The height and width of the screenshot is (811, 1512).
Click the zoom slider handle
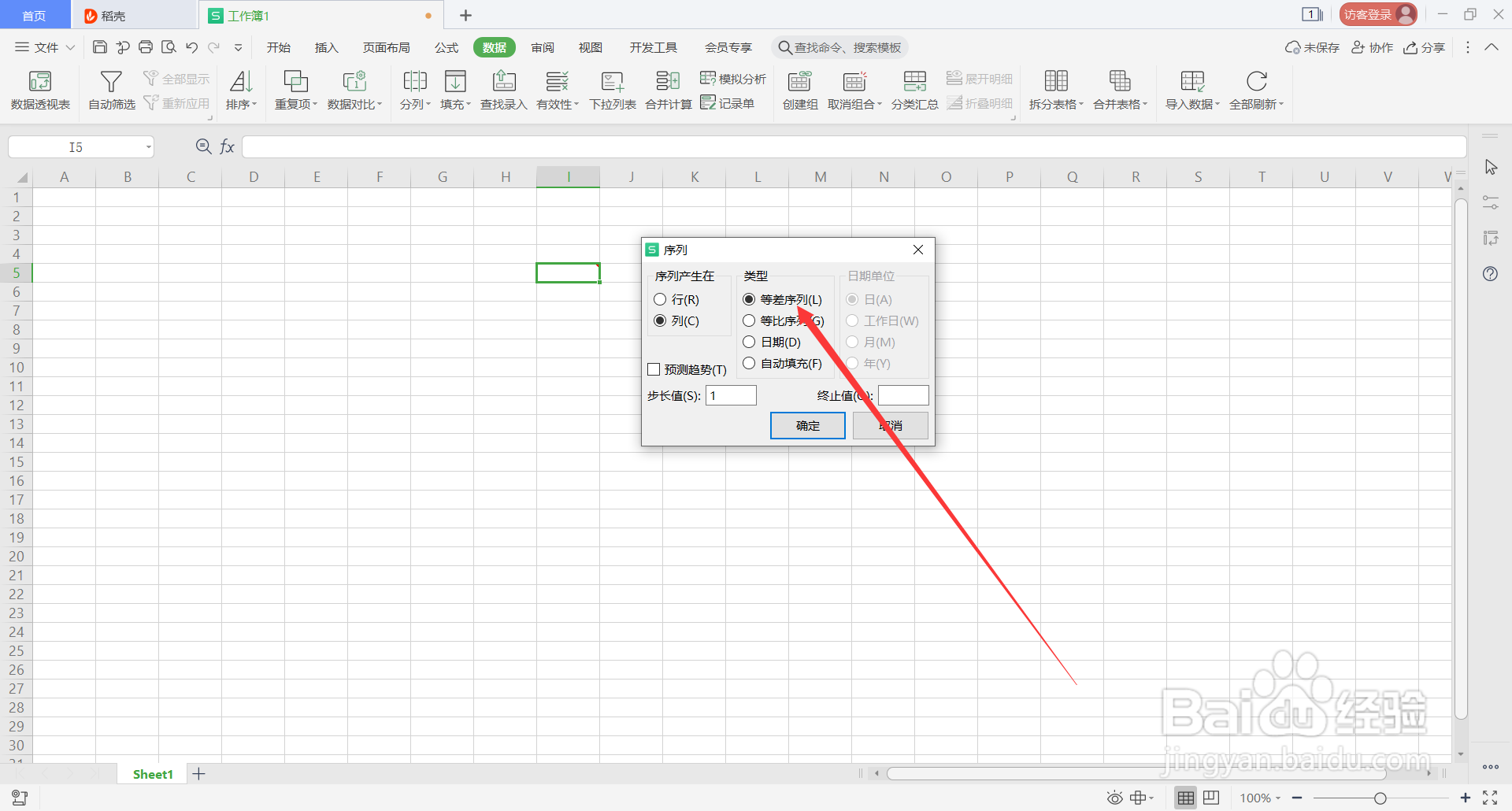pyautogui.click(x=1380, y=798)
